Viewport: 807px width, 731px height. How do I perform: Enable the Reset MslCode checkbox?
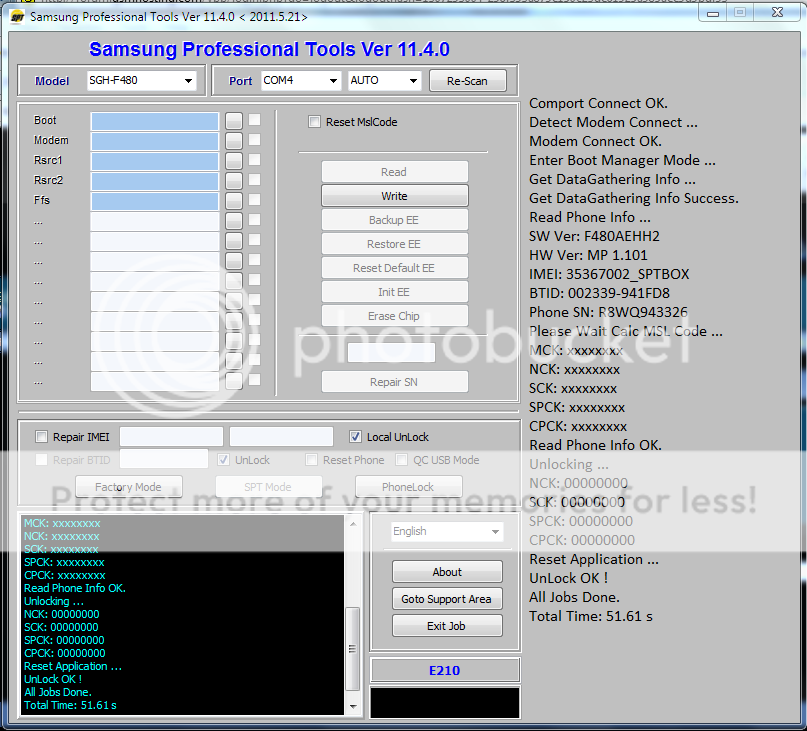point(314,122)
